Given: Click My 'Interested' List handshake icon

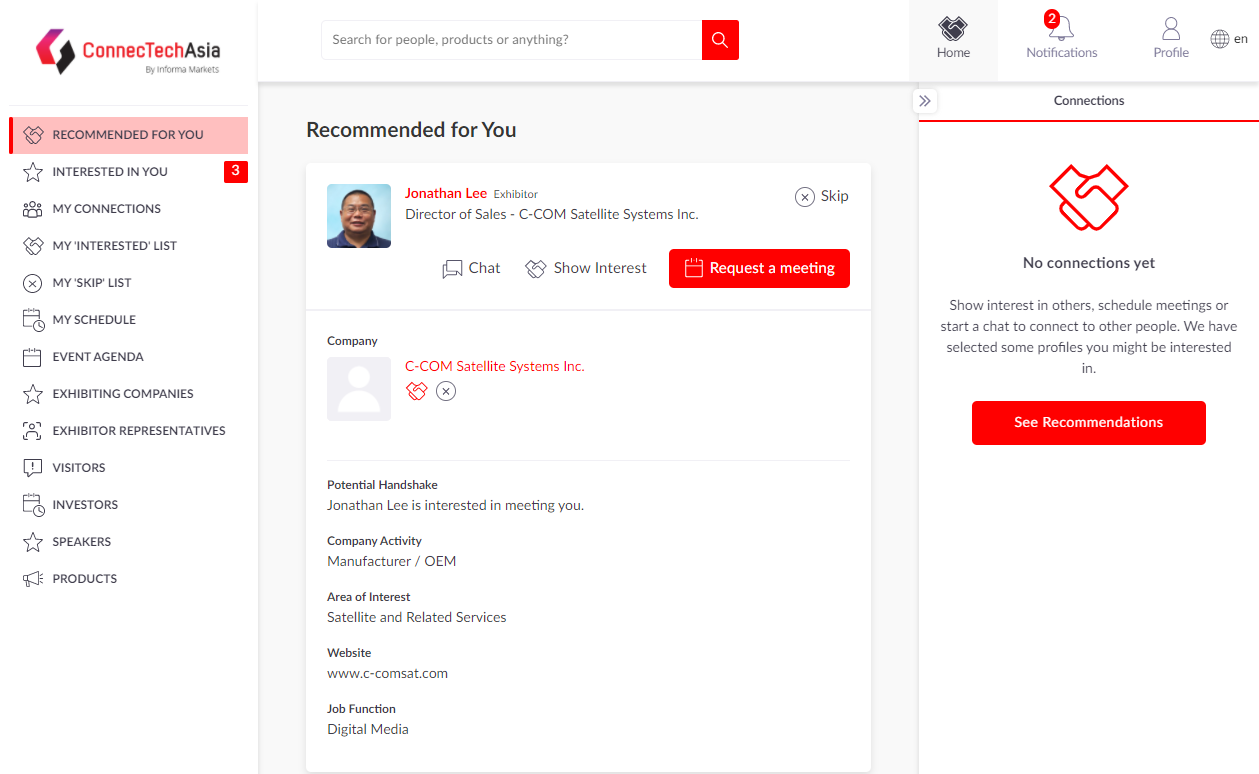Looking at the screenshot, I should pyautogui.click(x=33, y=246).
